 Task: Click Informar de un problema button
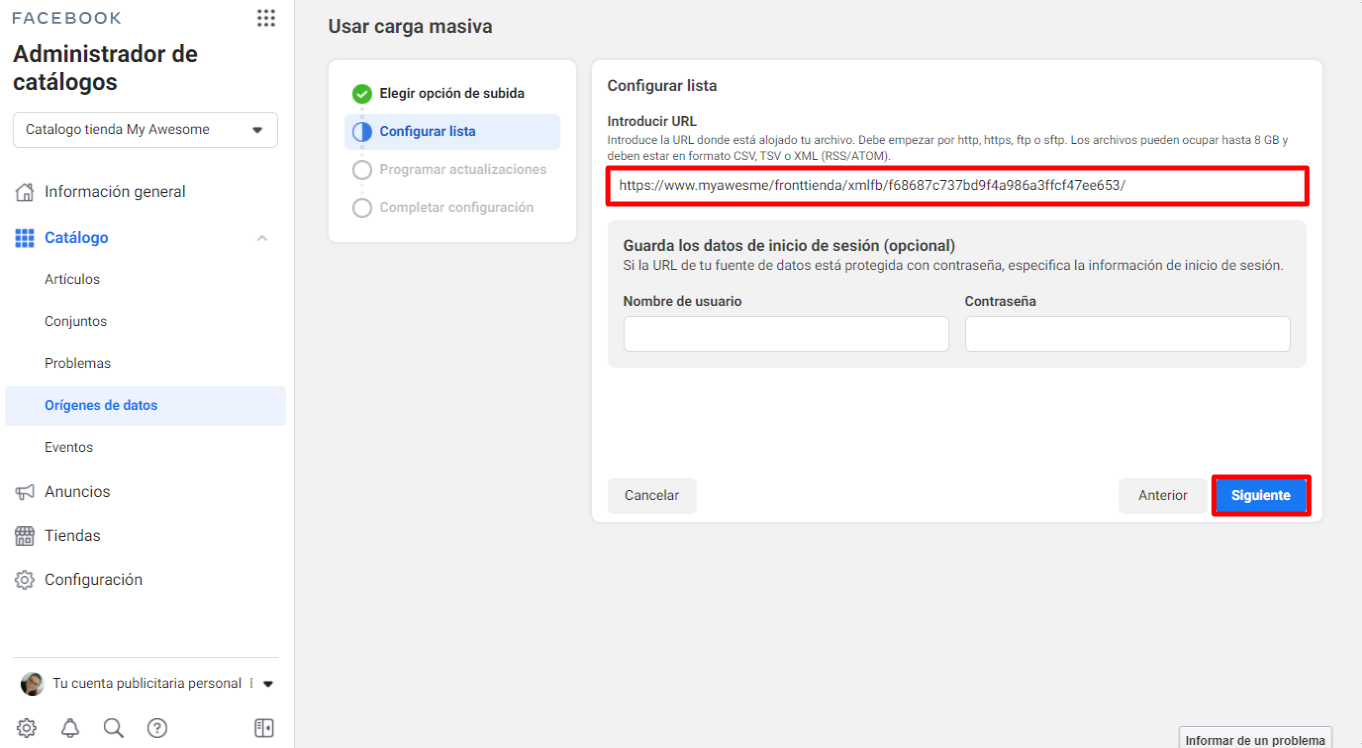point(1255,740)
